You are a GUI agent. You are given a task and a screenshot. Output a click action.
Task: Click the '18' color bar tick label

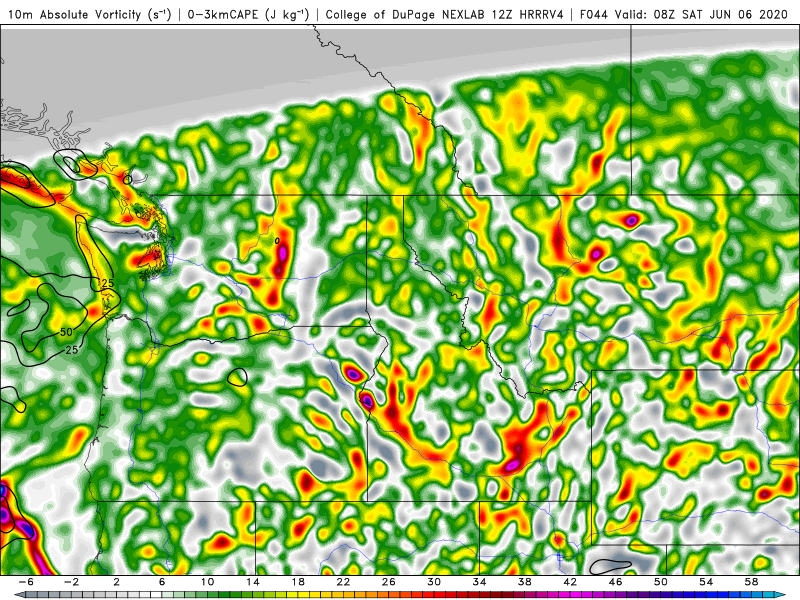click(x=298, y=582)
